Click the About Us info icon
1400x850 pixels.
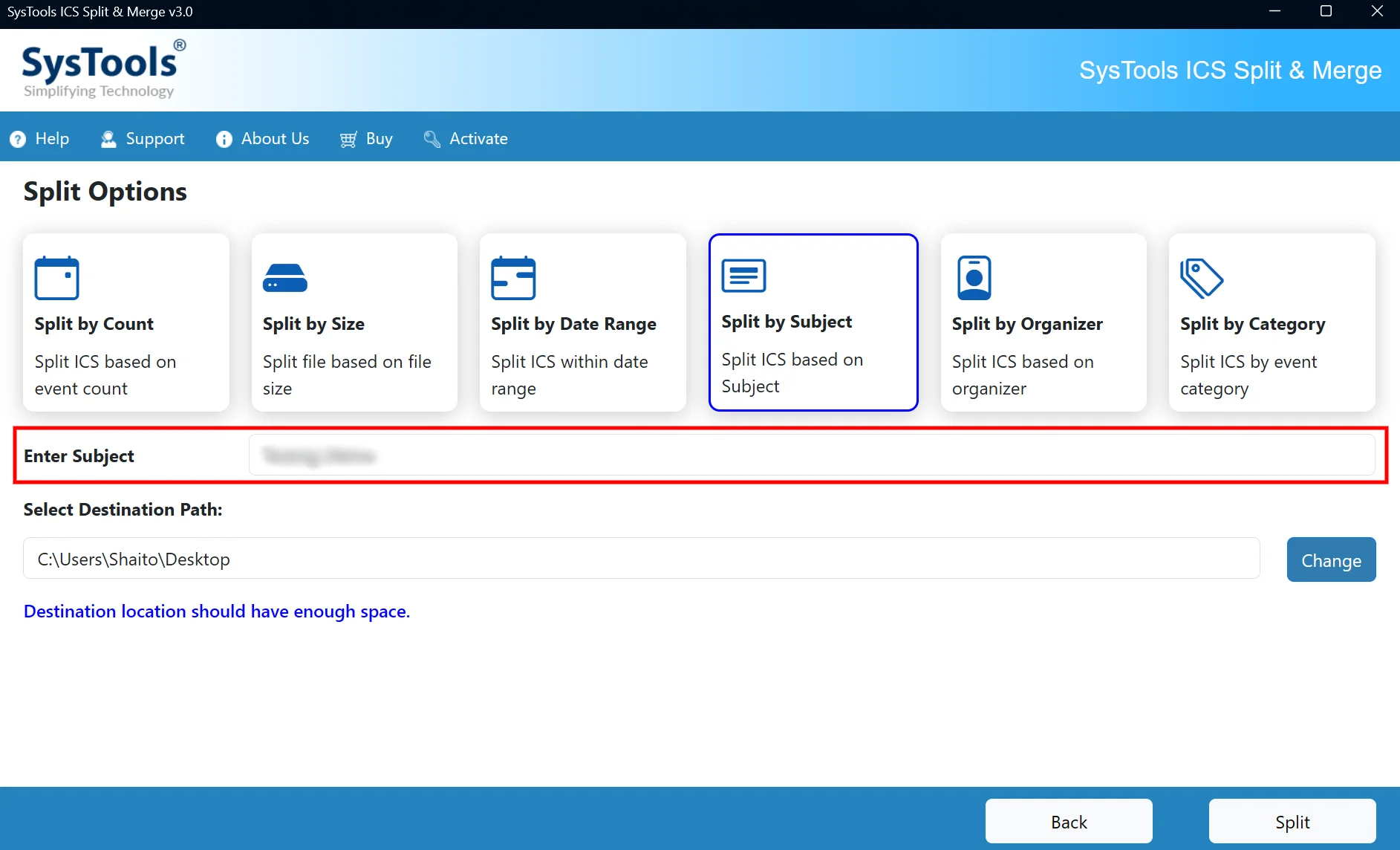(x=224, y=139)
